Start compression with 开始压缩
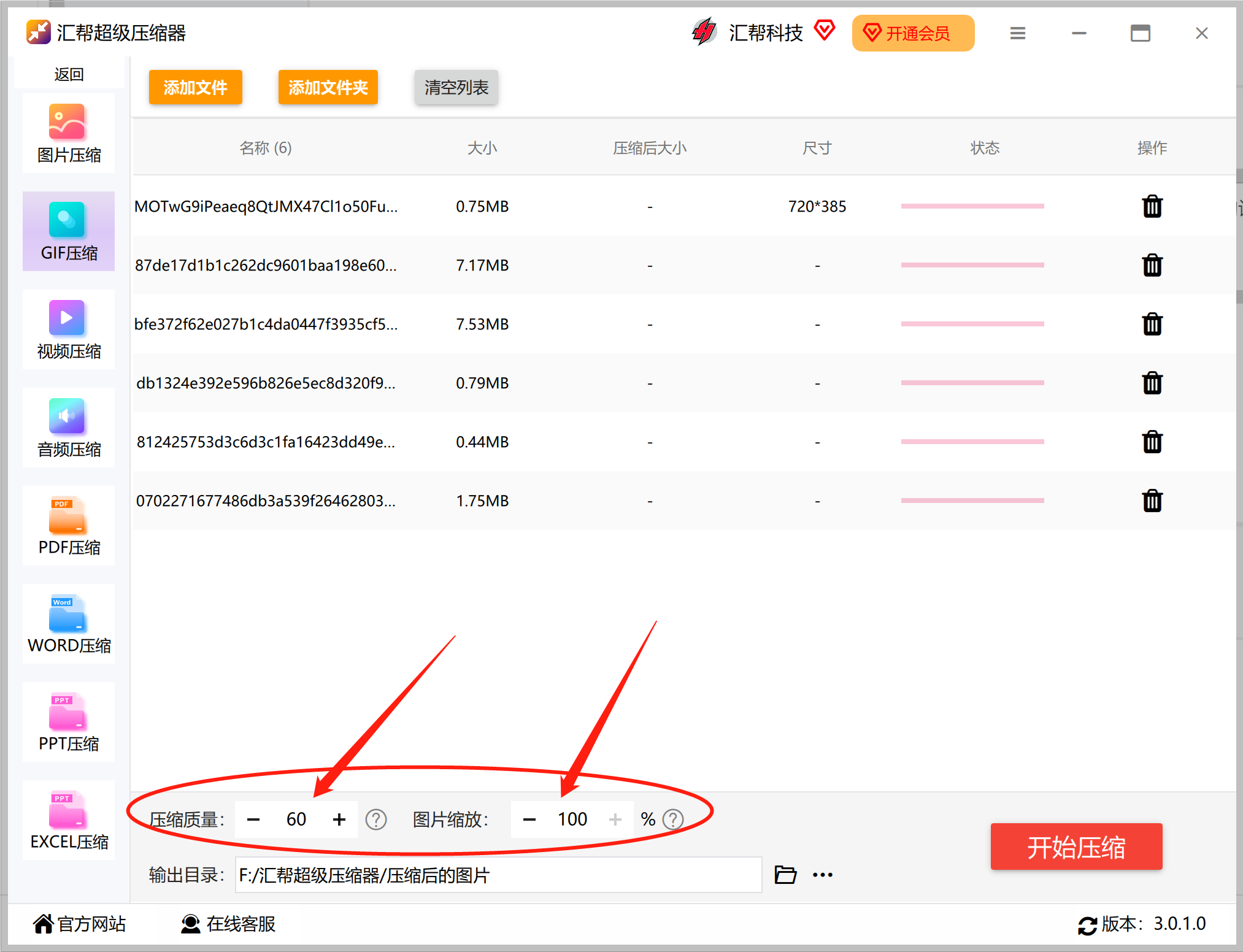The height and width of the screenshot is (952, 1243). [1077, 846]
